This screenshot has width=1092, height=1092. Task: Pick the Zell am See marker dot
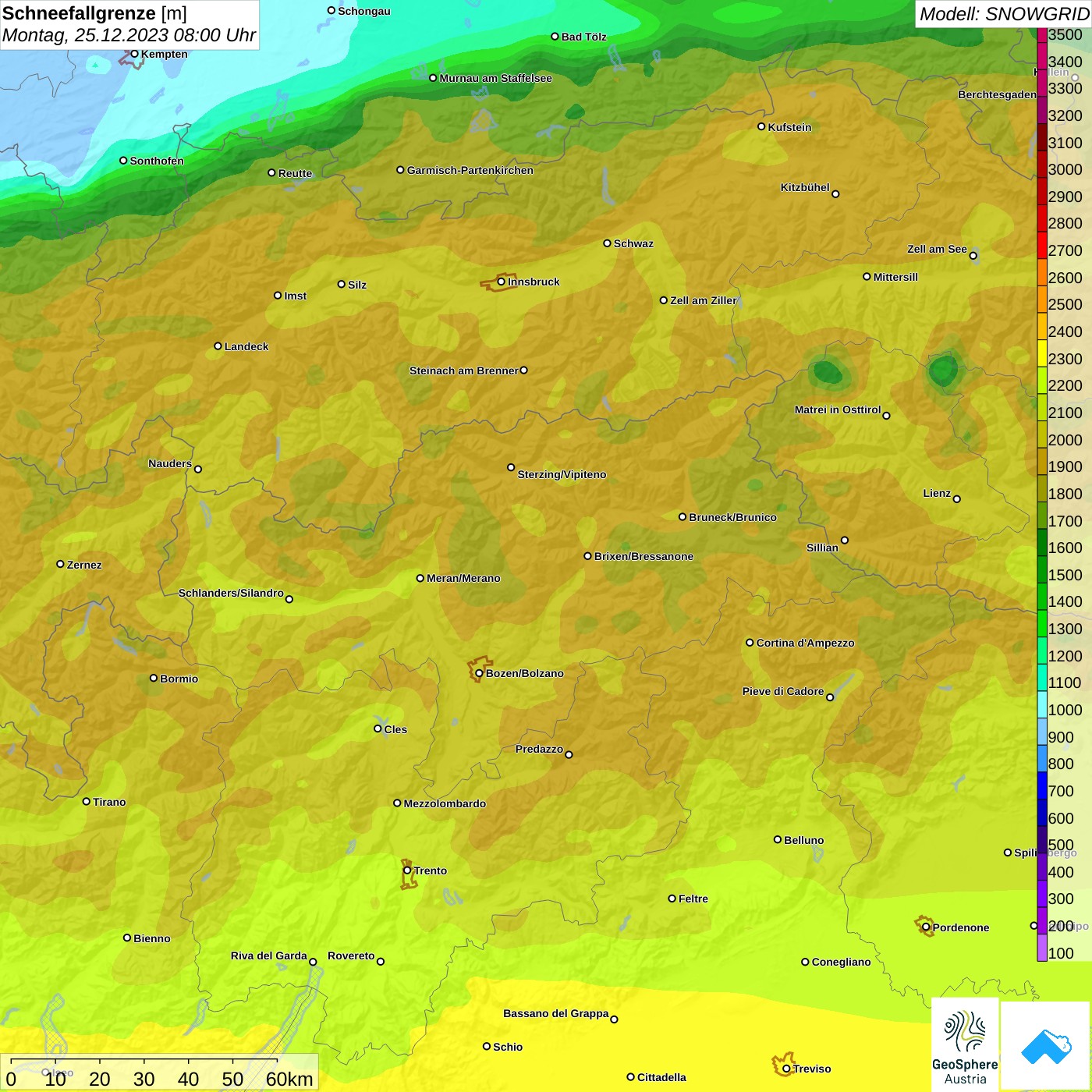tap(973, 256)
